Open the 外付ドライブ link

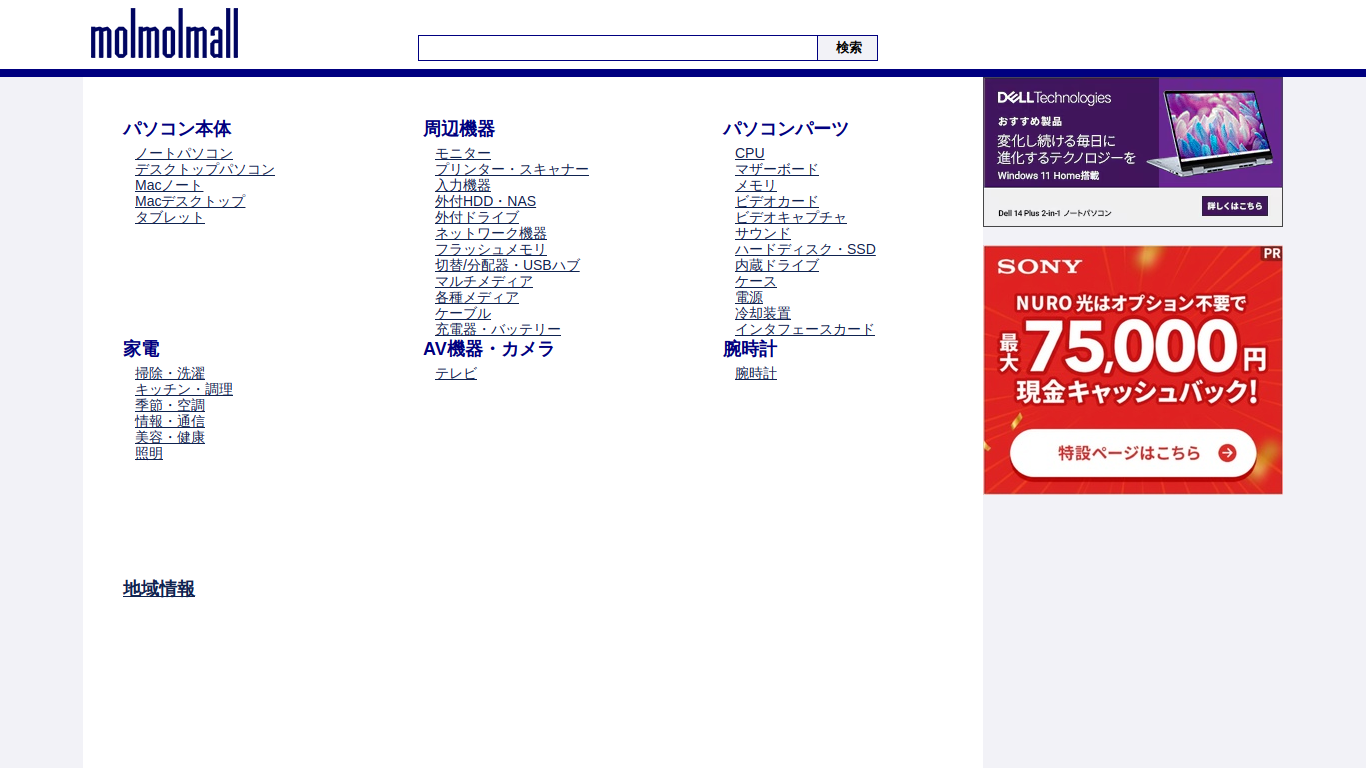pos(477,217)
